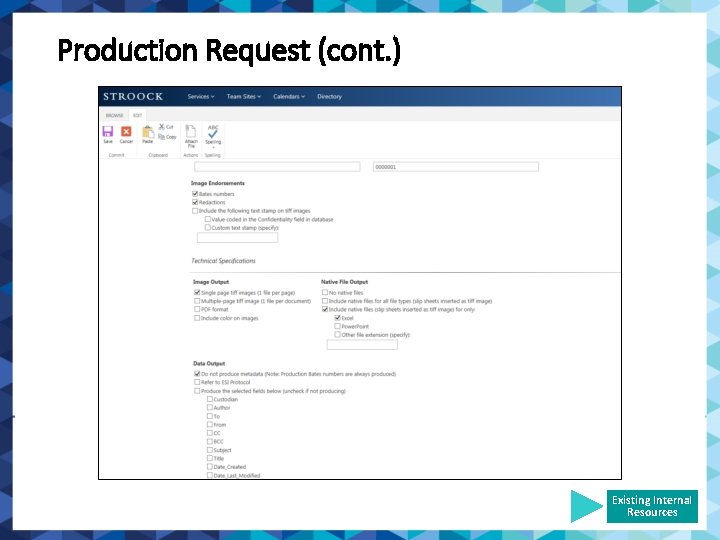
Task: Click the empty field left of 0000001
Action: [277, 167]
